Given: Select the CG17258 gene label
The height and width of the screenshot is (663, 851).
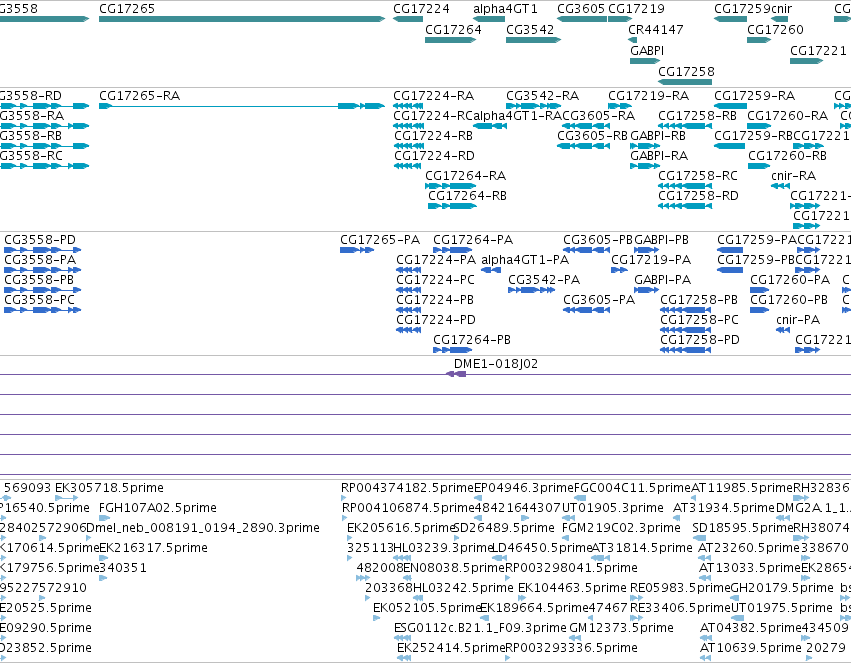Looking at the screenshot, I should 686,72.
